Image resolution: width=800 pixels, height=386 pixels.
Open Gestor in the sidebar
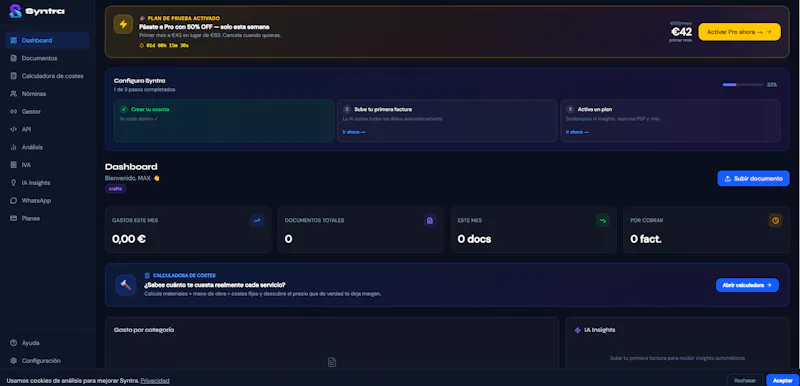pyautogui.click(x=47, y=111)
